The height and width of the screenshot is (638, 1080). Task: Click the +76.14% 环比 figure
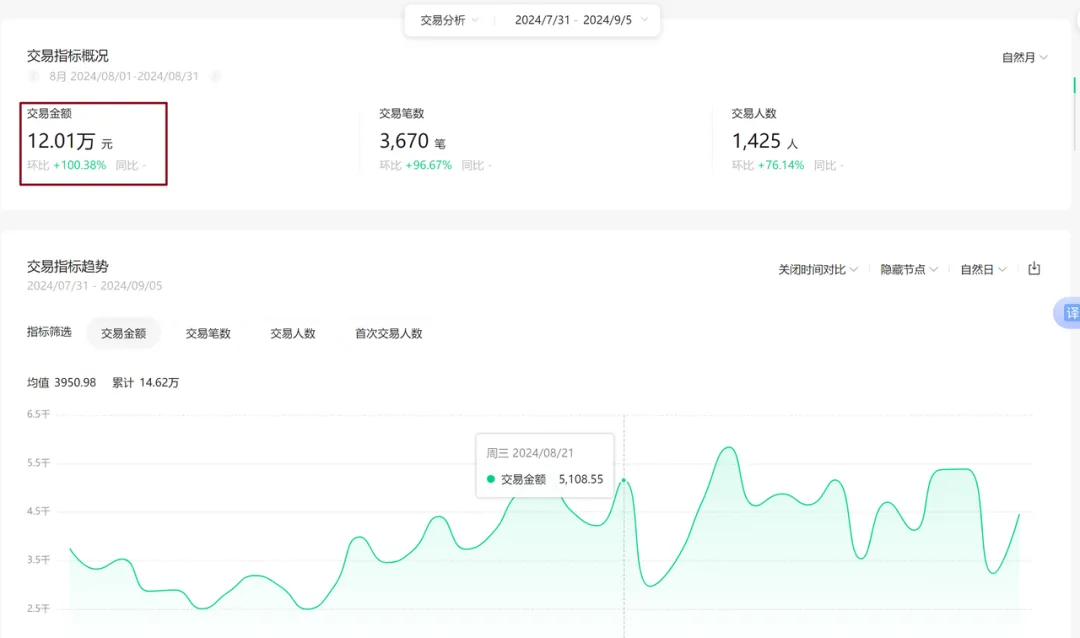pyautogui.click(x=781, y=165)
